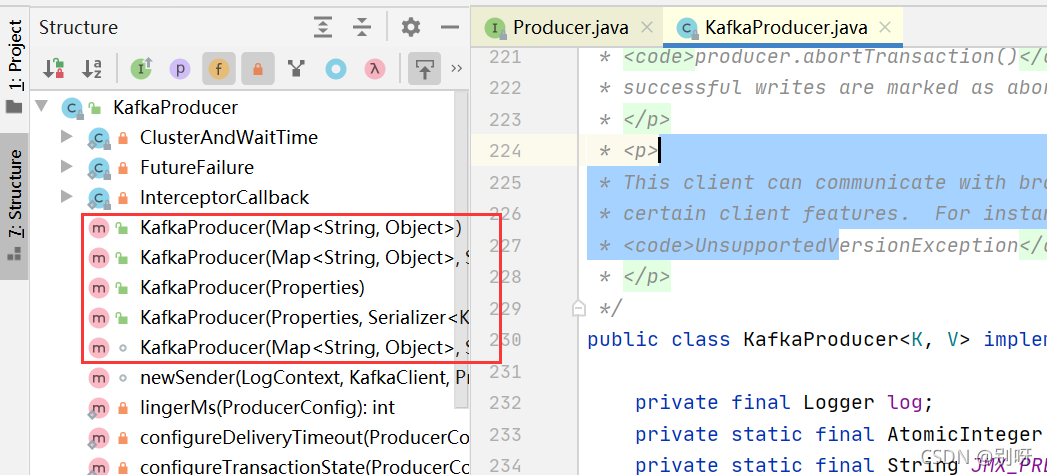This screenshot has height=475, width=1047.
Task: Click lock icon beside FutureFailure
Action: [x=122, y=167]
